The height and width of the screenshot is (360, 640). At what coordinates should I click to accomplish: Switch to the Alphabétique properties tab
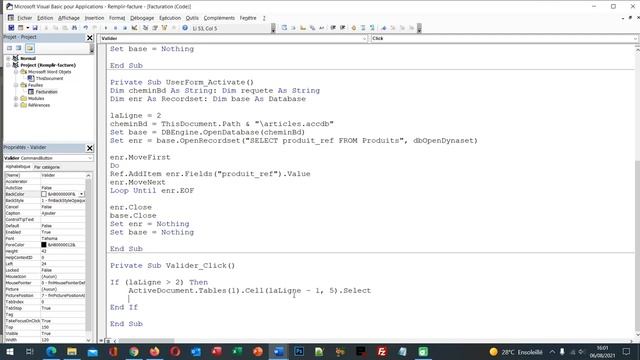point(18,167)
